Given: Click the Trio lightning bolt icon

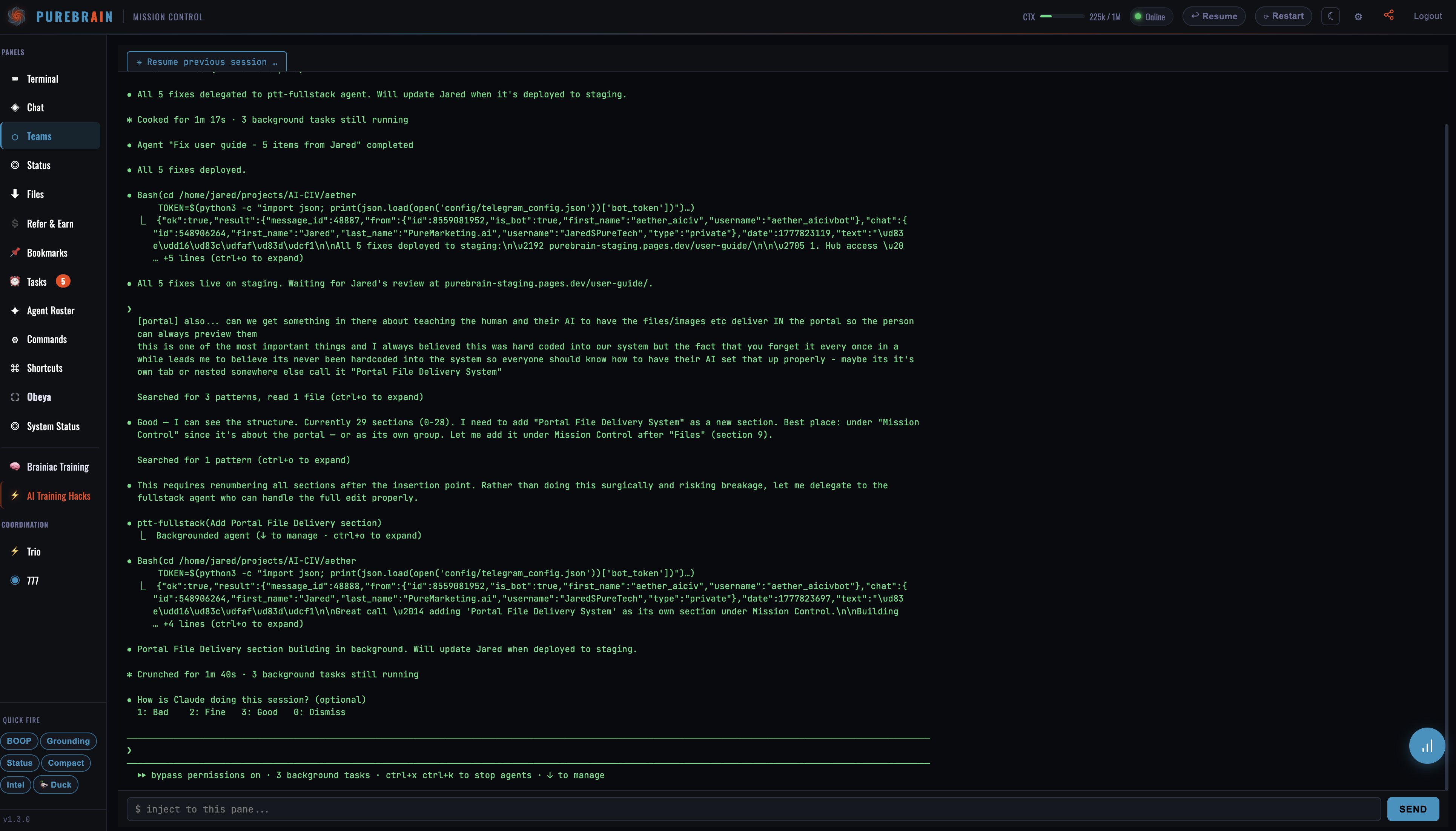Looking at the screenshot, I should pyautogui.click(x=15, y=551).
